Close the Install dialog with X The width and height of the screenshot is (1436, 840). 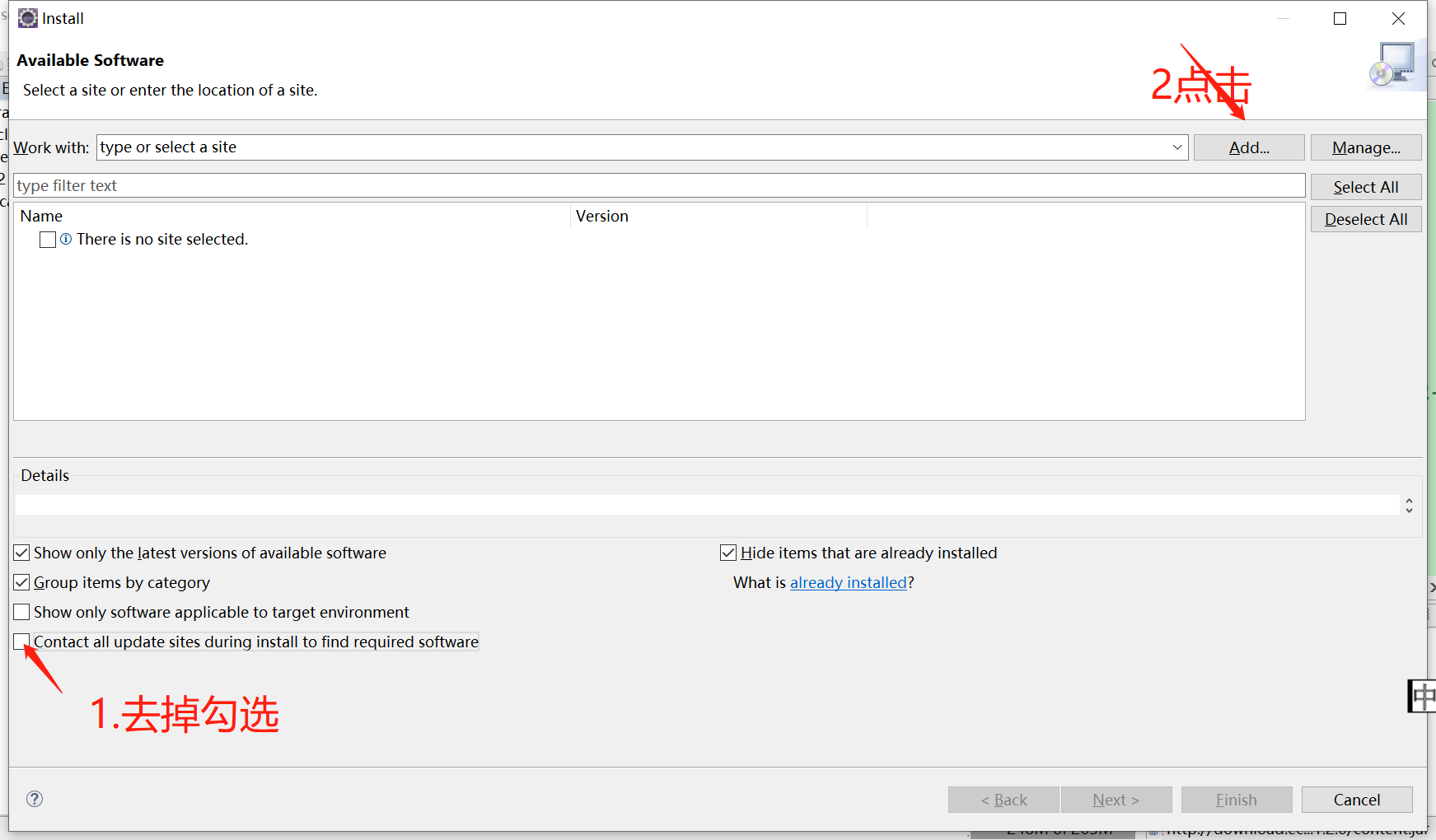(x=1398, y=18)
